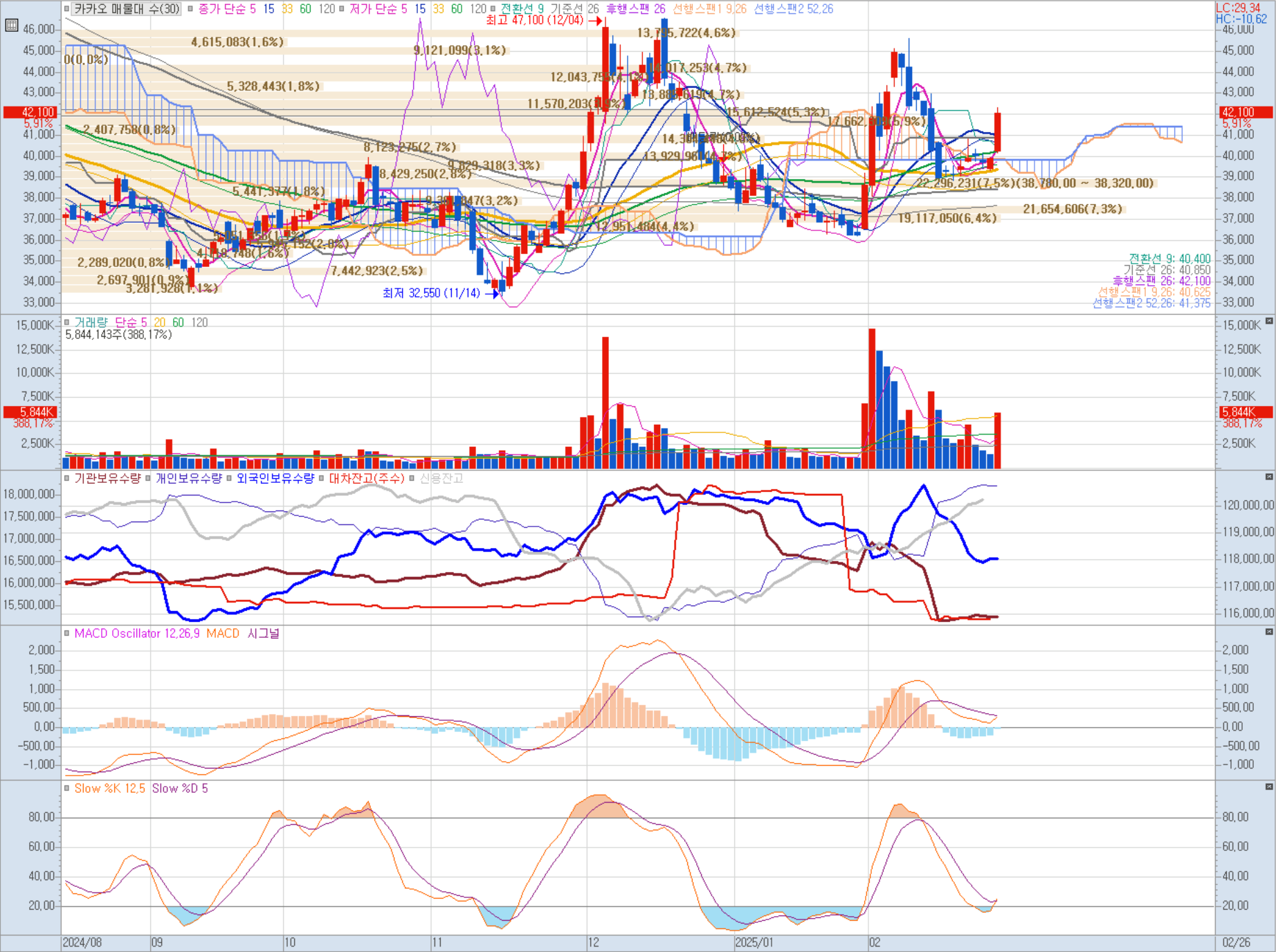Close the volume (거래량) panel

pyautogui.click(x=1269, y=321)
